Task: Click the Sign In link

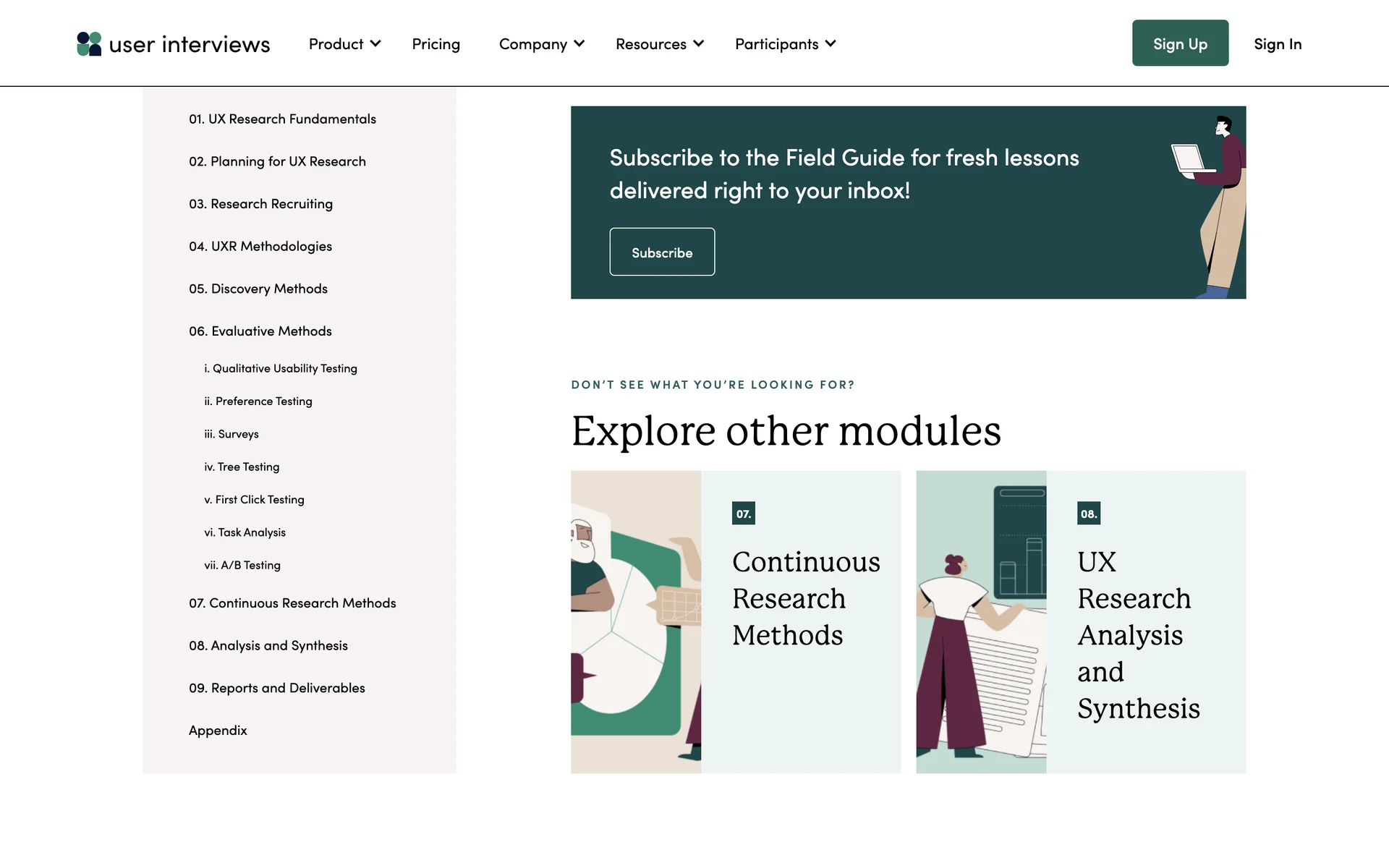Action: pyautogui.click(x=1277, y=44)
